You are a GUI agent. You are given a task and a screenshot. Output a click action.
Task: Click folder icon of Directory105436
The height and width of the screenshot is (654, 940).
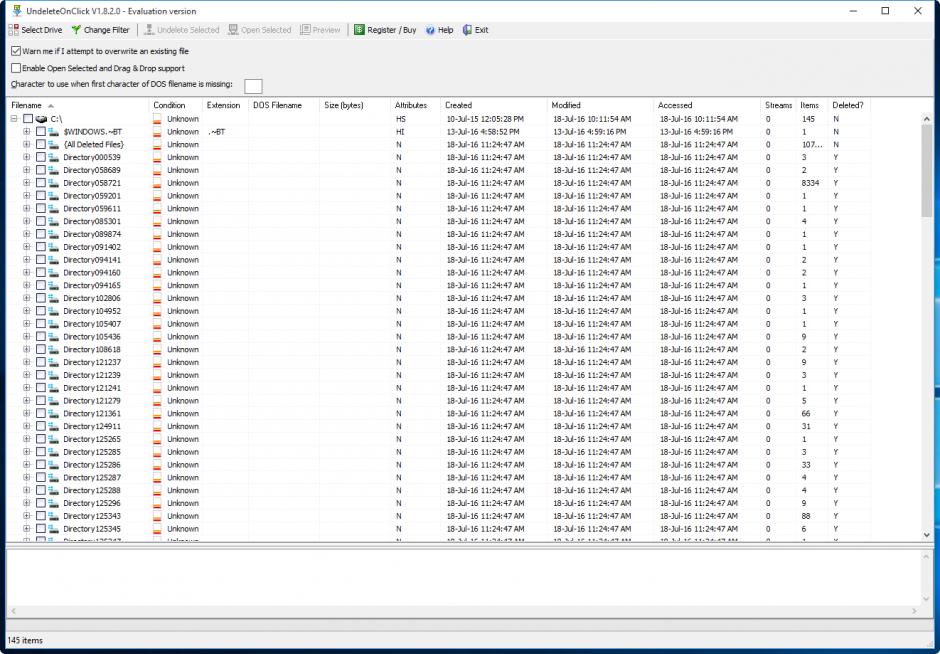pyautogui.click(x=54, y=336)
